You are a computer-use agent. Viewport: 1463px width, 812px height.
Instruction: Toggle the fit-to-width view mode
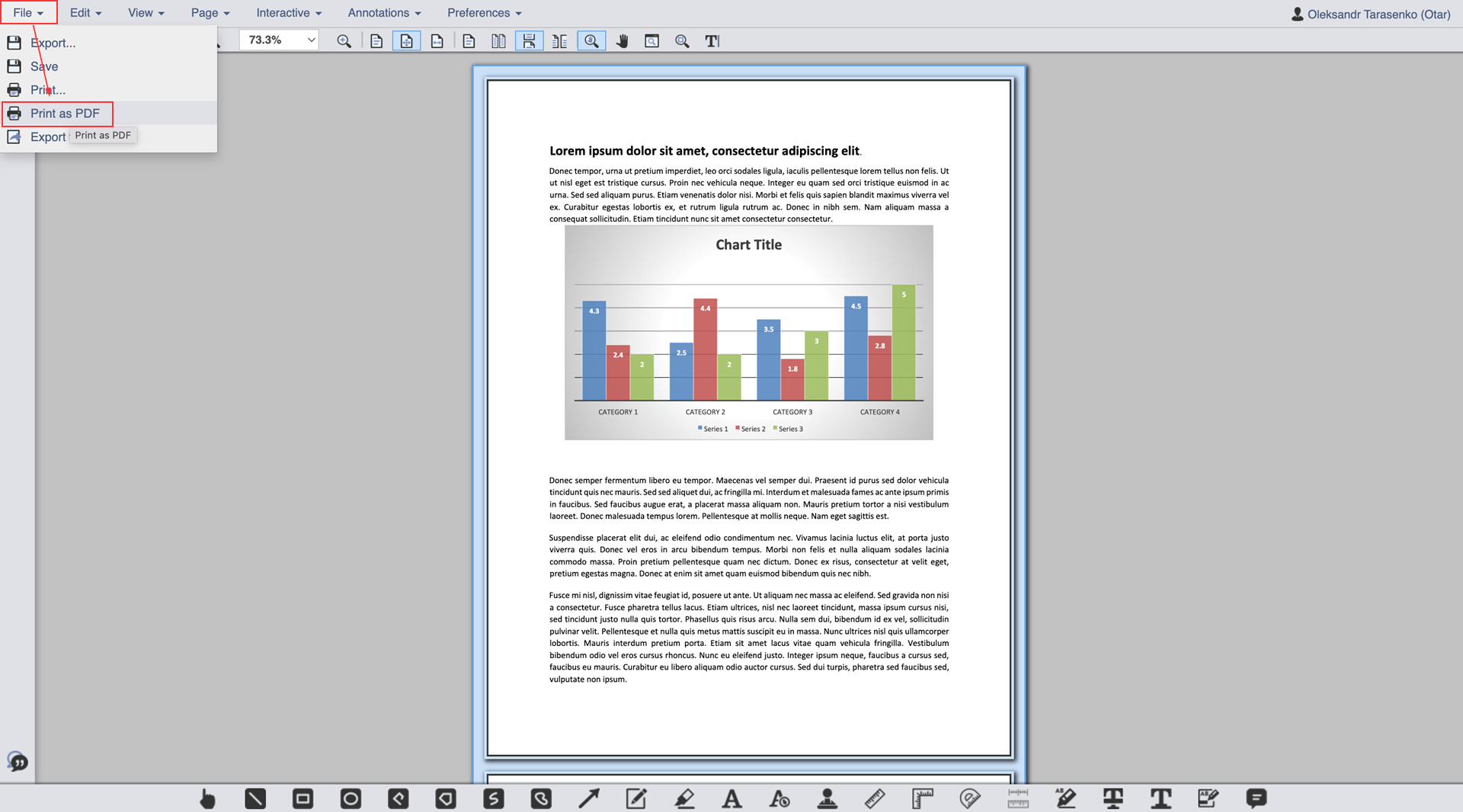click(437, 41)
